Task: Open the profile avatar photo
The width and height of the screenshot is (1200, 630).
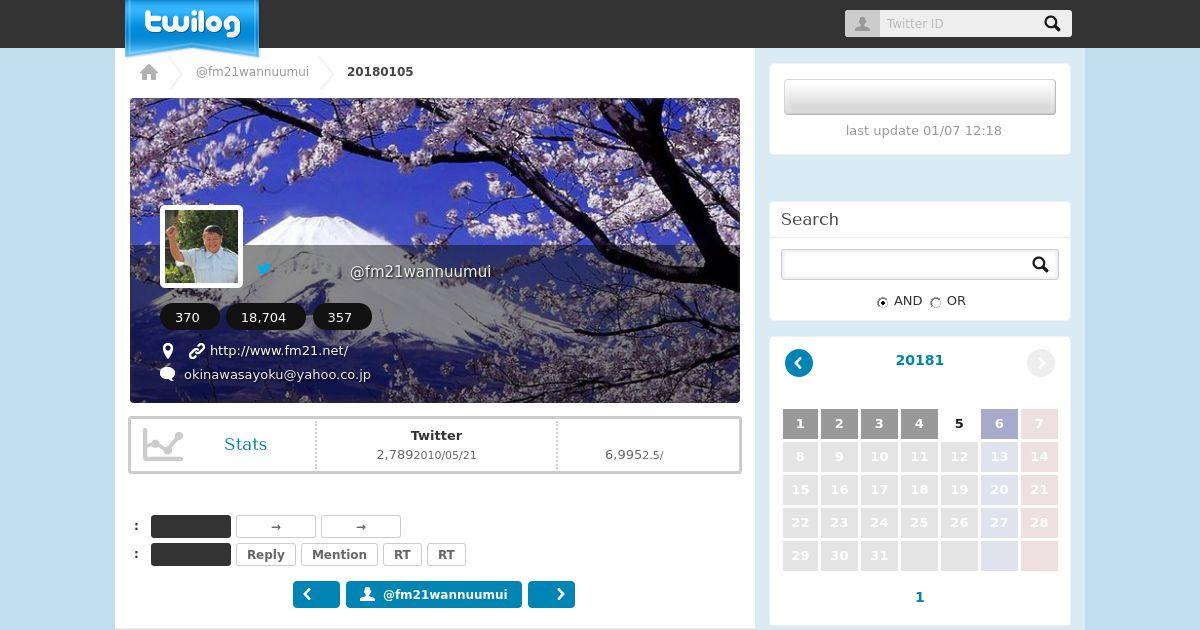Action: coord(202,246)
